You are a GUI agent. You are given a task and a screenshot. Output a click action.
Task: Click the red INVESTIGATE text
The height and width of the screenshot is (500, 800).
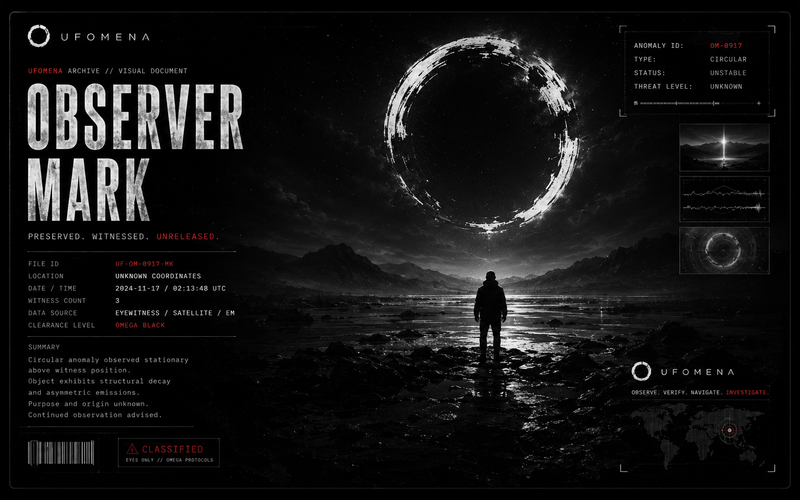pyautogui.click(x=747, y=392)
